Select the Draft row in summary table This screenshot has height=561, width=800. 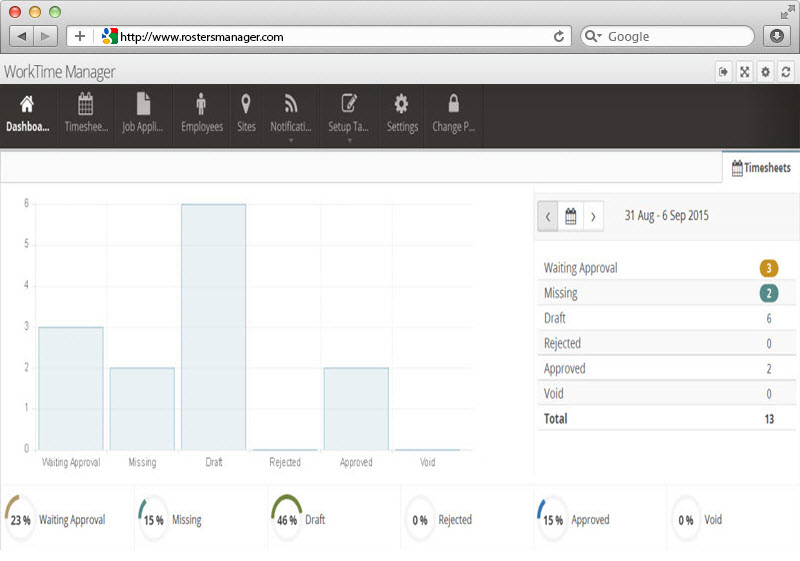(666, 318)
